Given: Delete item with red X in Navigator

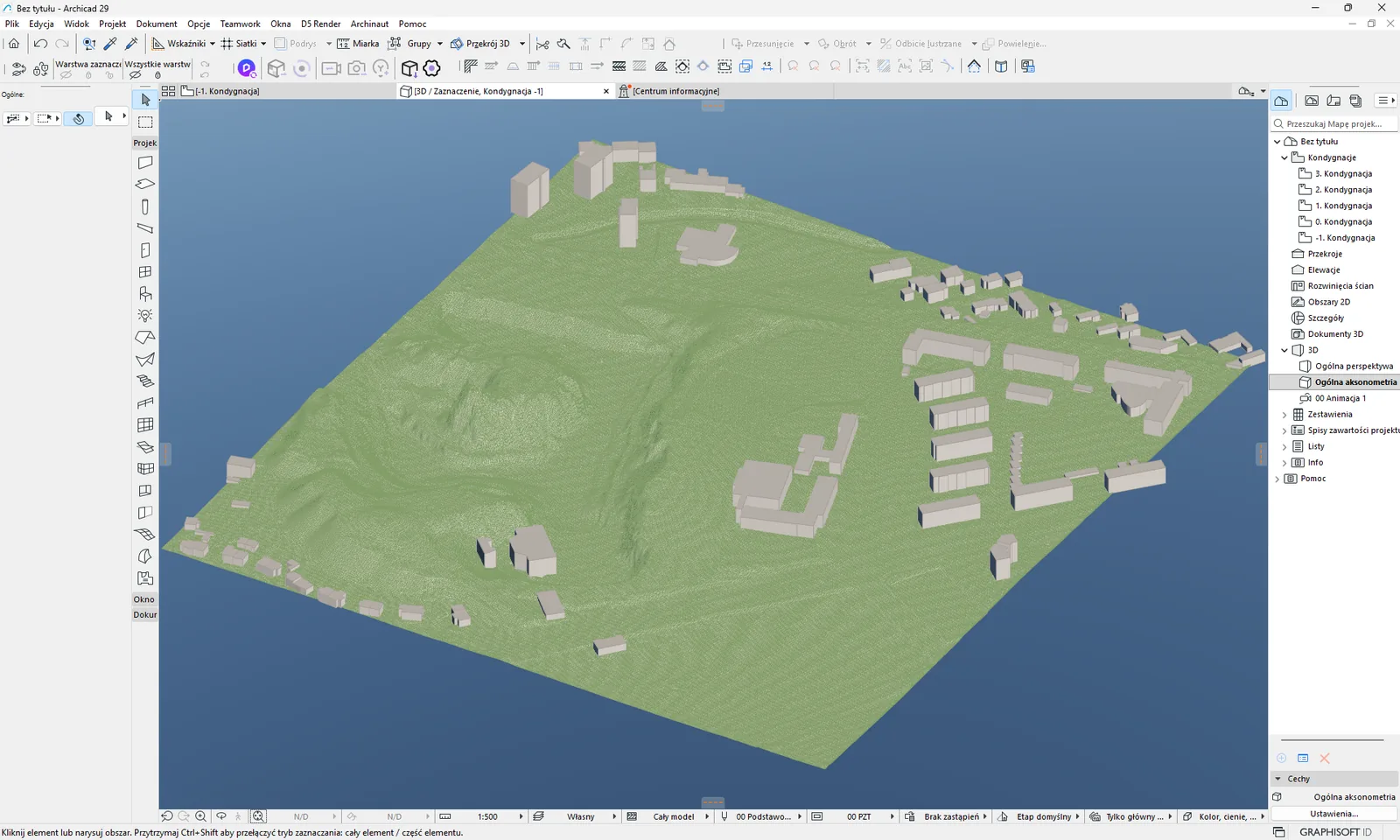Looking at the screenshot, I should (x=1325, y=758).
